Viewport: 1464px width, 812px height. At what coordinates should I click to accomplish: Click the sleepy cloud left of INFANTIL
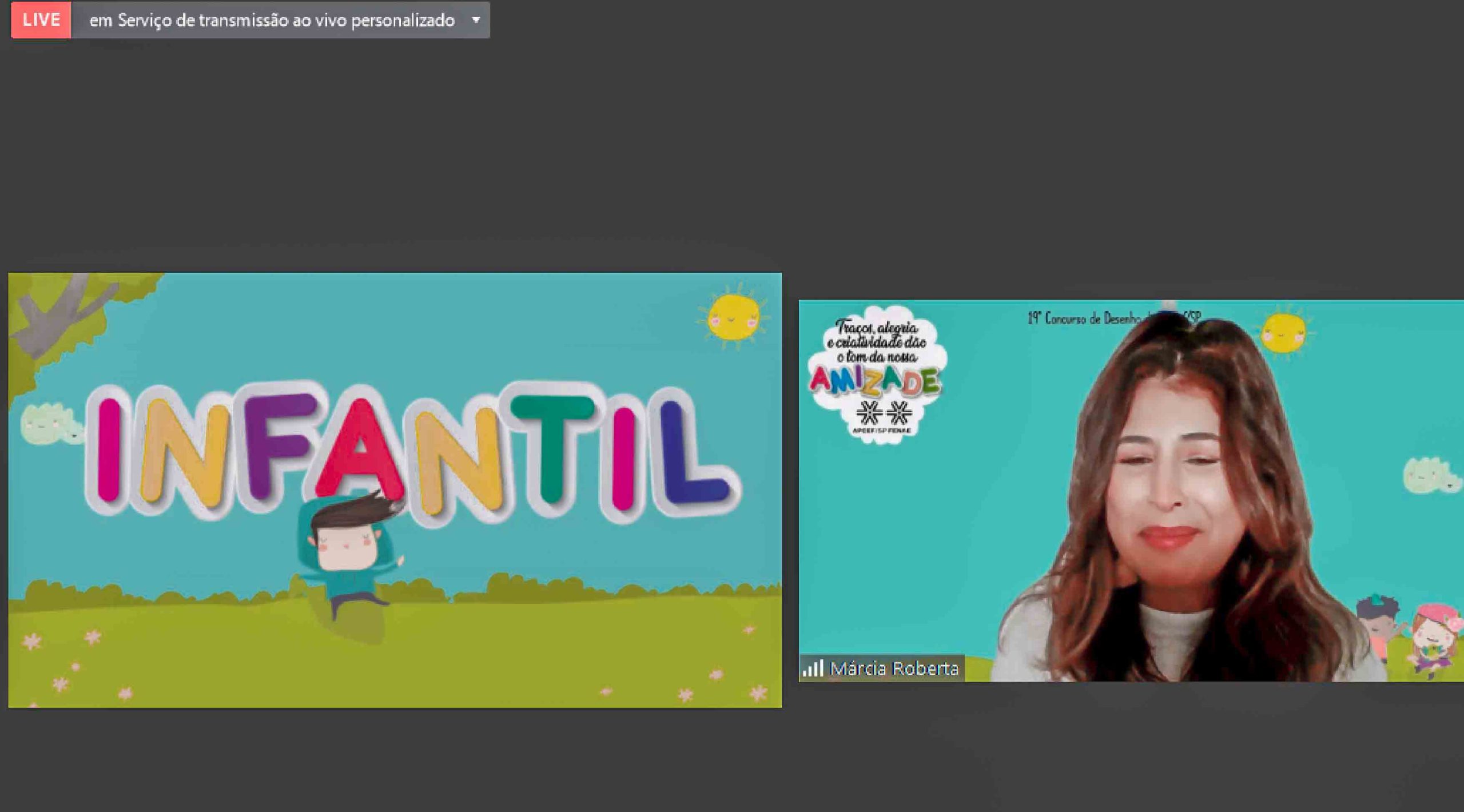coord(50,424)
